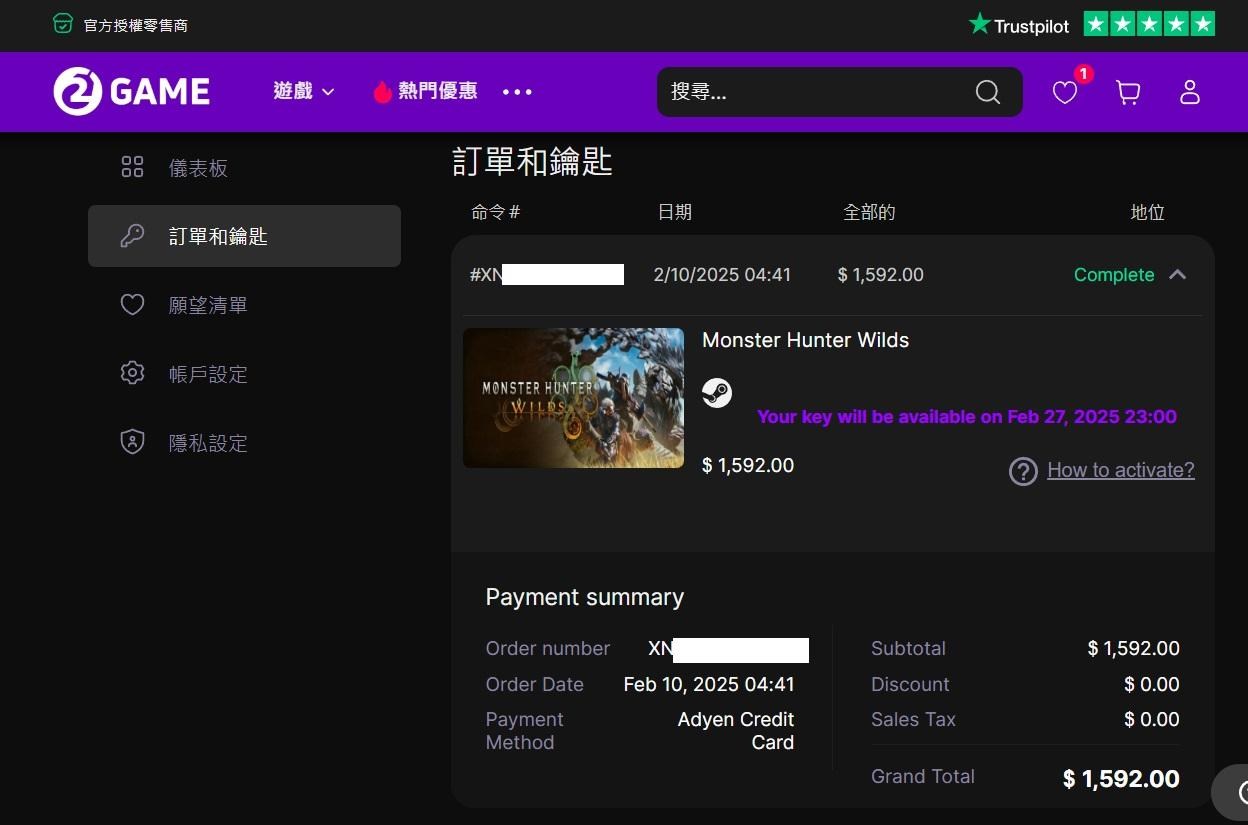This screenshot has height=825, width=1248.
Task: Collapse the order details chevron
Action: pos(1178,275)
